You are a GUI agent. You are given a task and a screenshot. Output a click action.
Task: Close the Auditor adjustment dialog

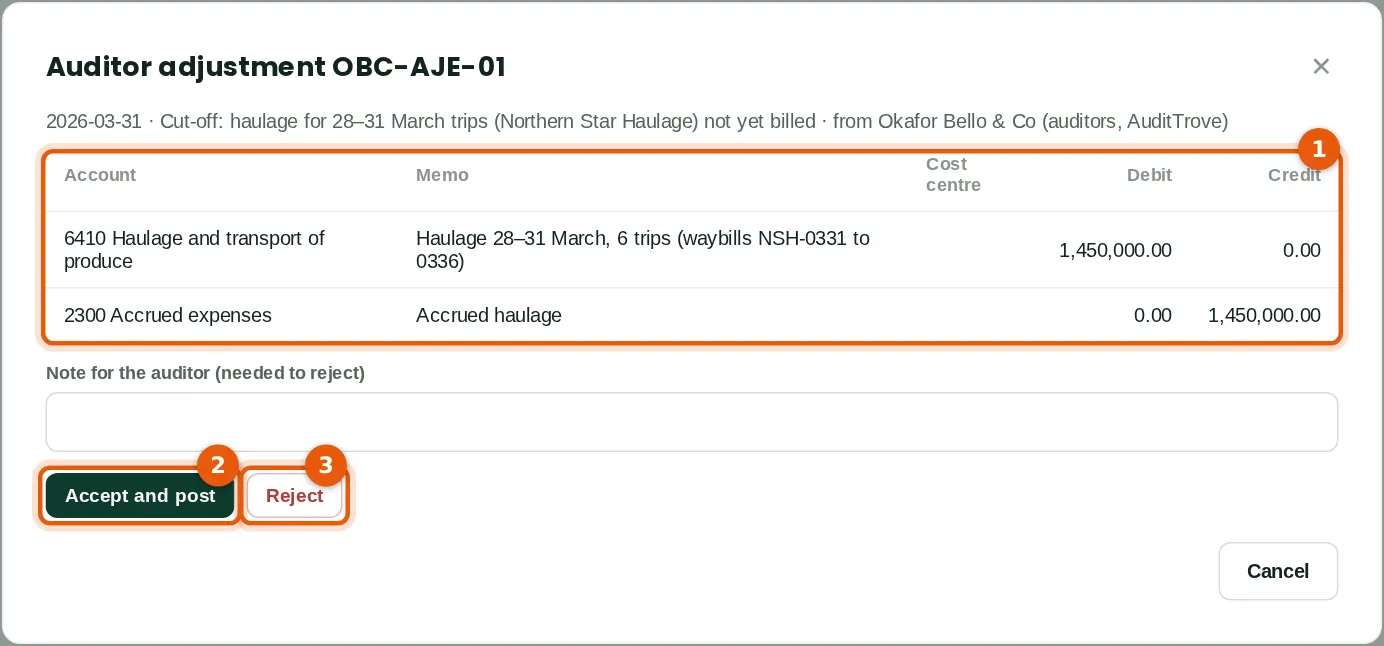coord(1321,66)
